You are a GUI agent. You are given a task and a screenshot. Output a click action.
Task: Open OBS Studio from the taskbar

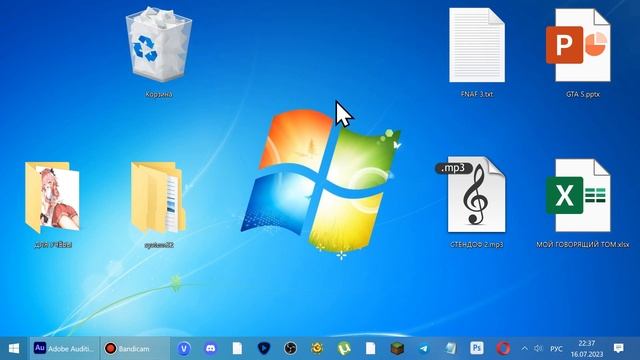point(290,349)
